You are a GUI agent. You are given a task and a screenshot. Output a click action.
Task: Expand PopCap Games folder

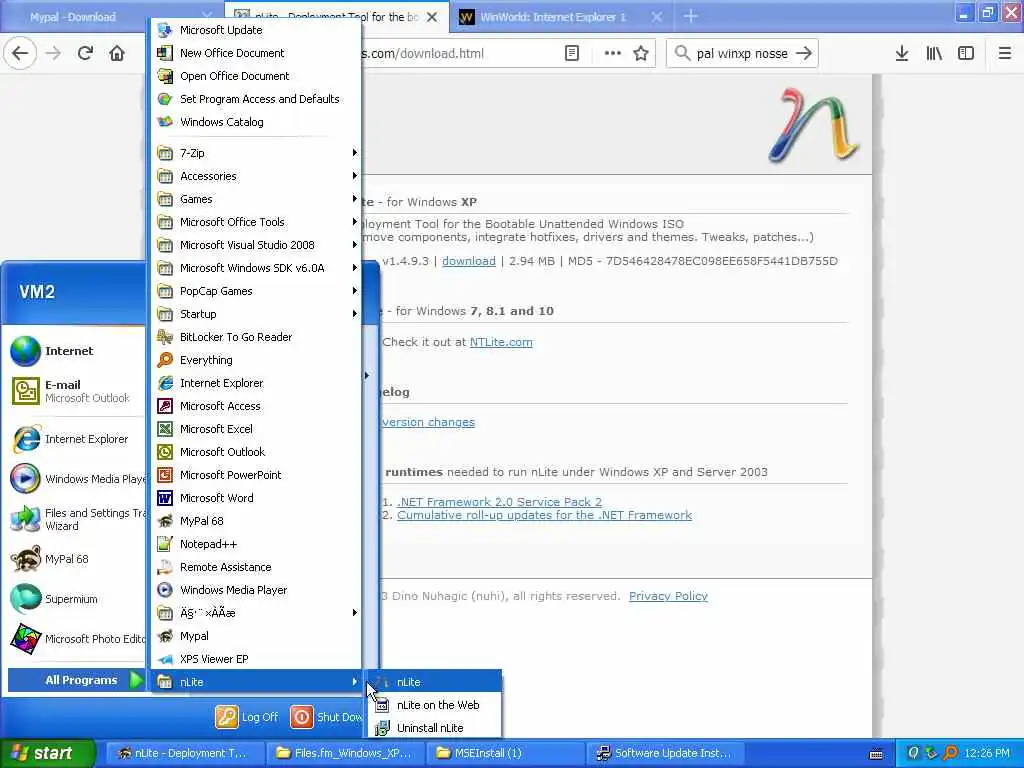coord(256,291)
